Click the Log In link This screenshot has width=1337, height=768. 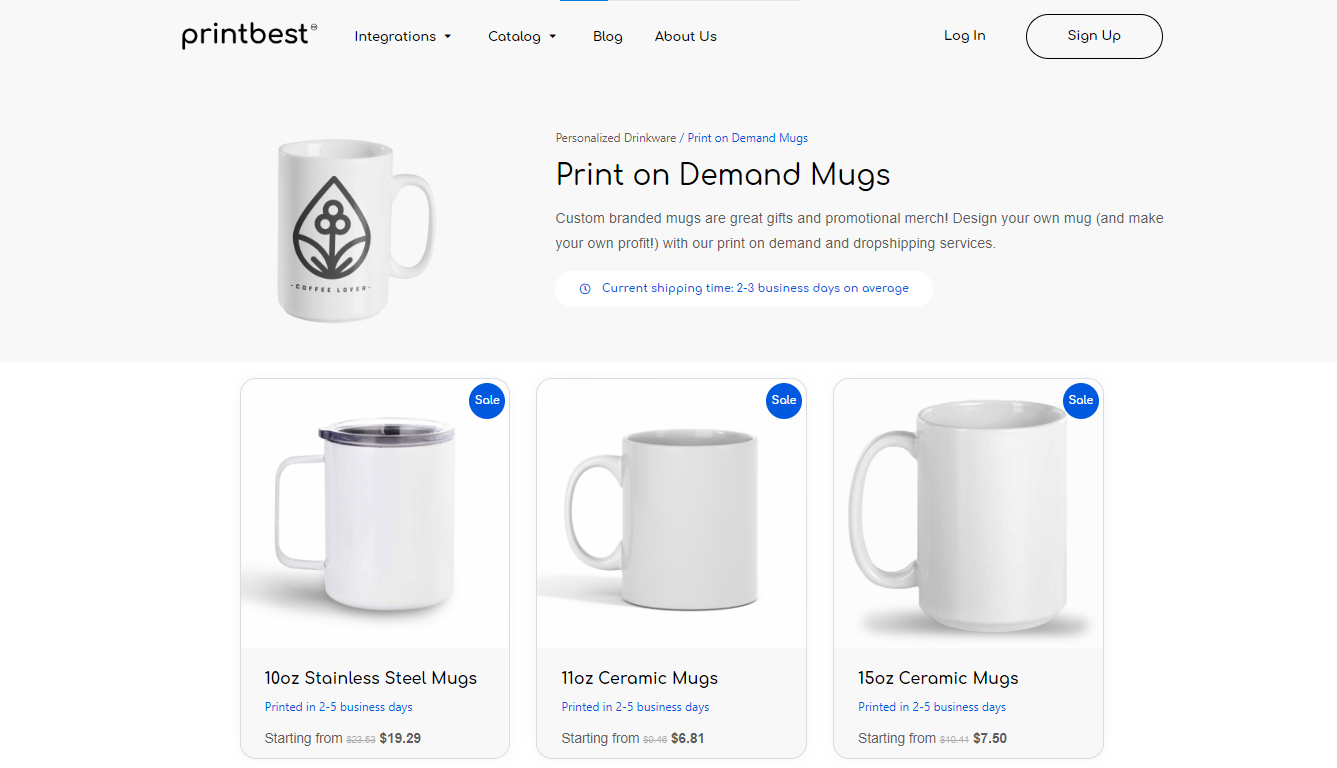pyautogui.click(x=965, y=35)
